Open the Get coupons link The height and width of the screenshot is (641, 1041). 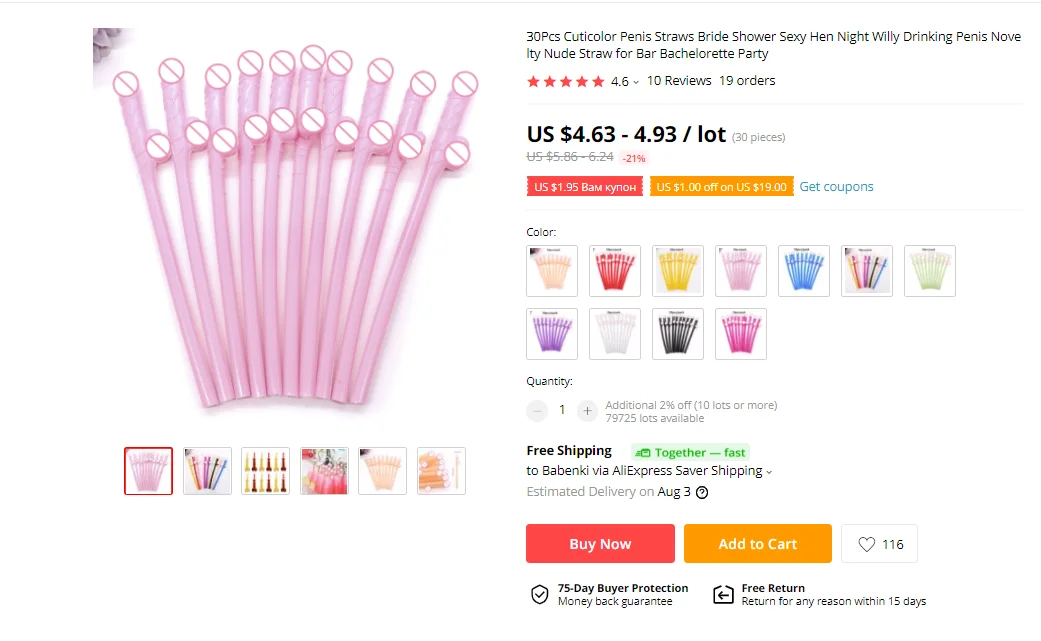pos(836,187)
